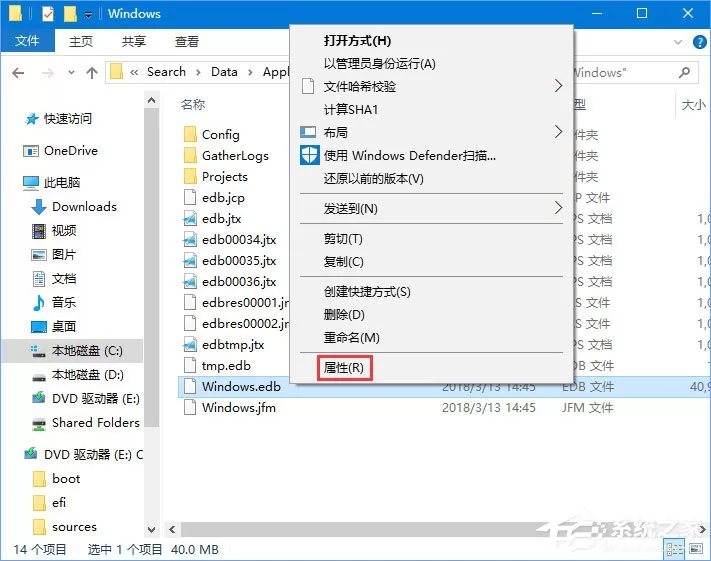Expand the 发送到(N) submenu arrow
The width and height of the screenshot is (711, 561).
pyautogui.click(x=558, y=208)
